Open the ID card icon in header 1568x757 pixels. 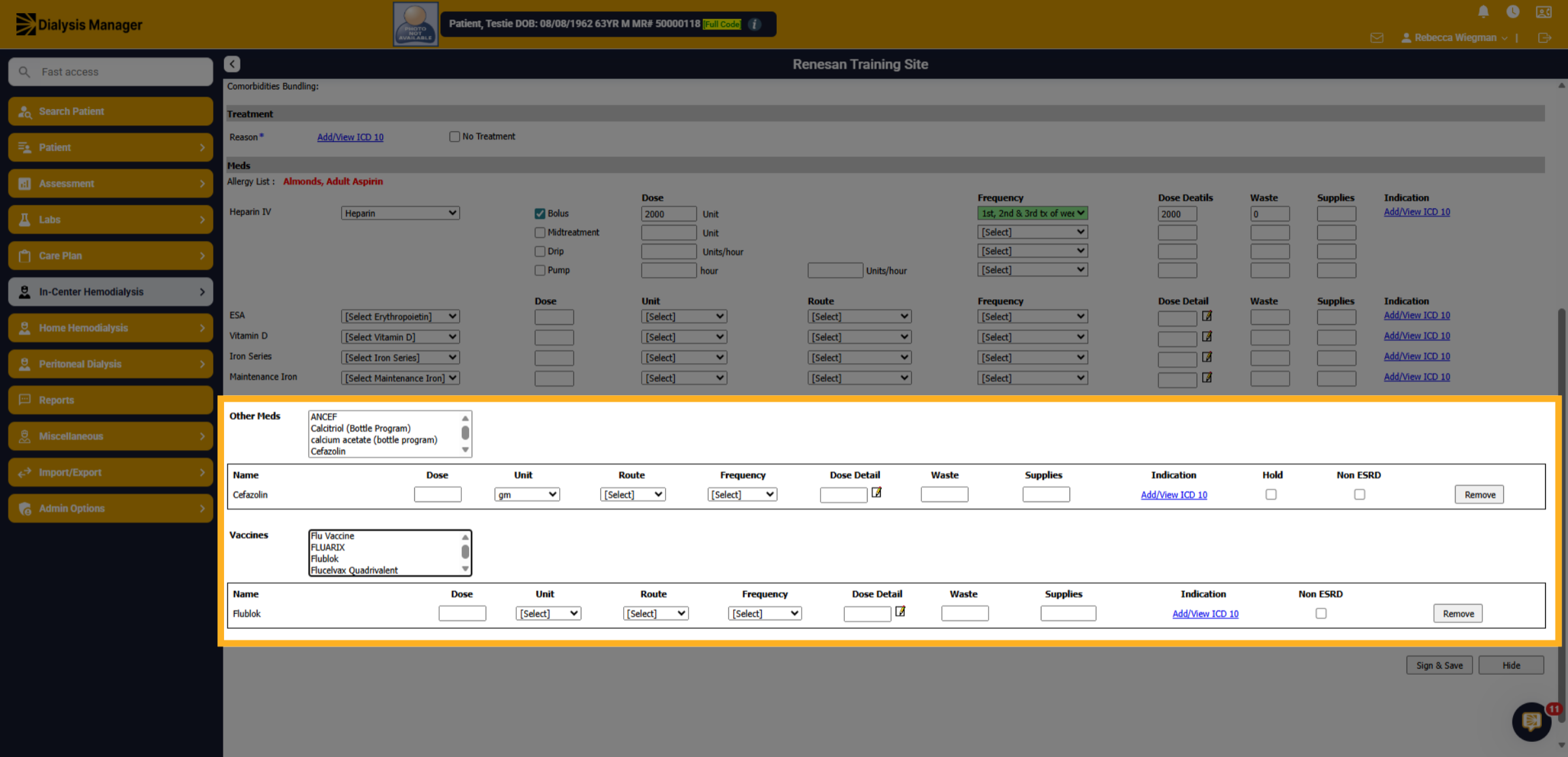click(1544, 12)
